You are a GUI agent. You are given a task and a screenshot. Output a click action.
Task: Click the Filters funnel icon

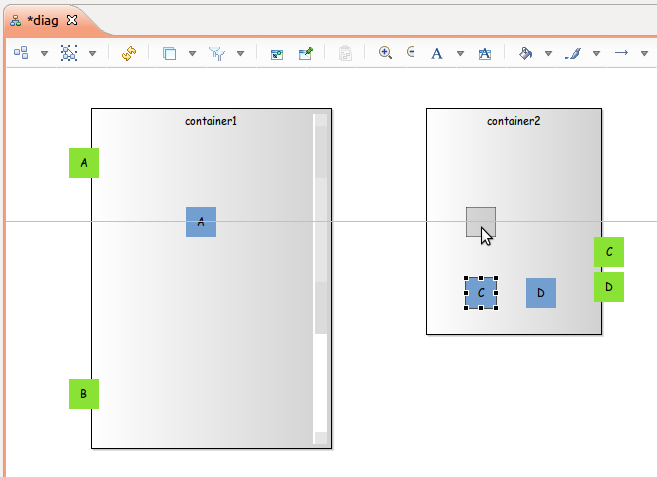pyautogui.click(x=217, y=53)
